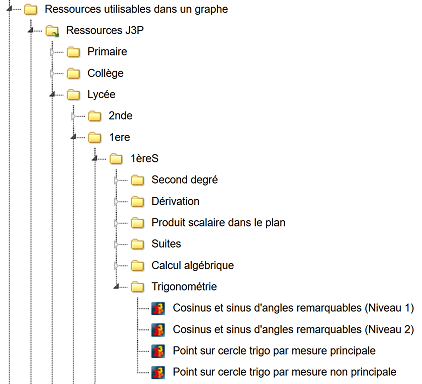422x384 pixels.
Task: Expand the Second degré folder
Action: click(116, 180)
